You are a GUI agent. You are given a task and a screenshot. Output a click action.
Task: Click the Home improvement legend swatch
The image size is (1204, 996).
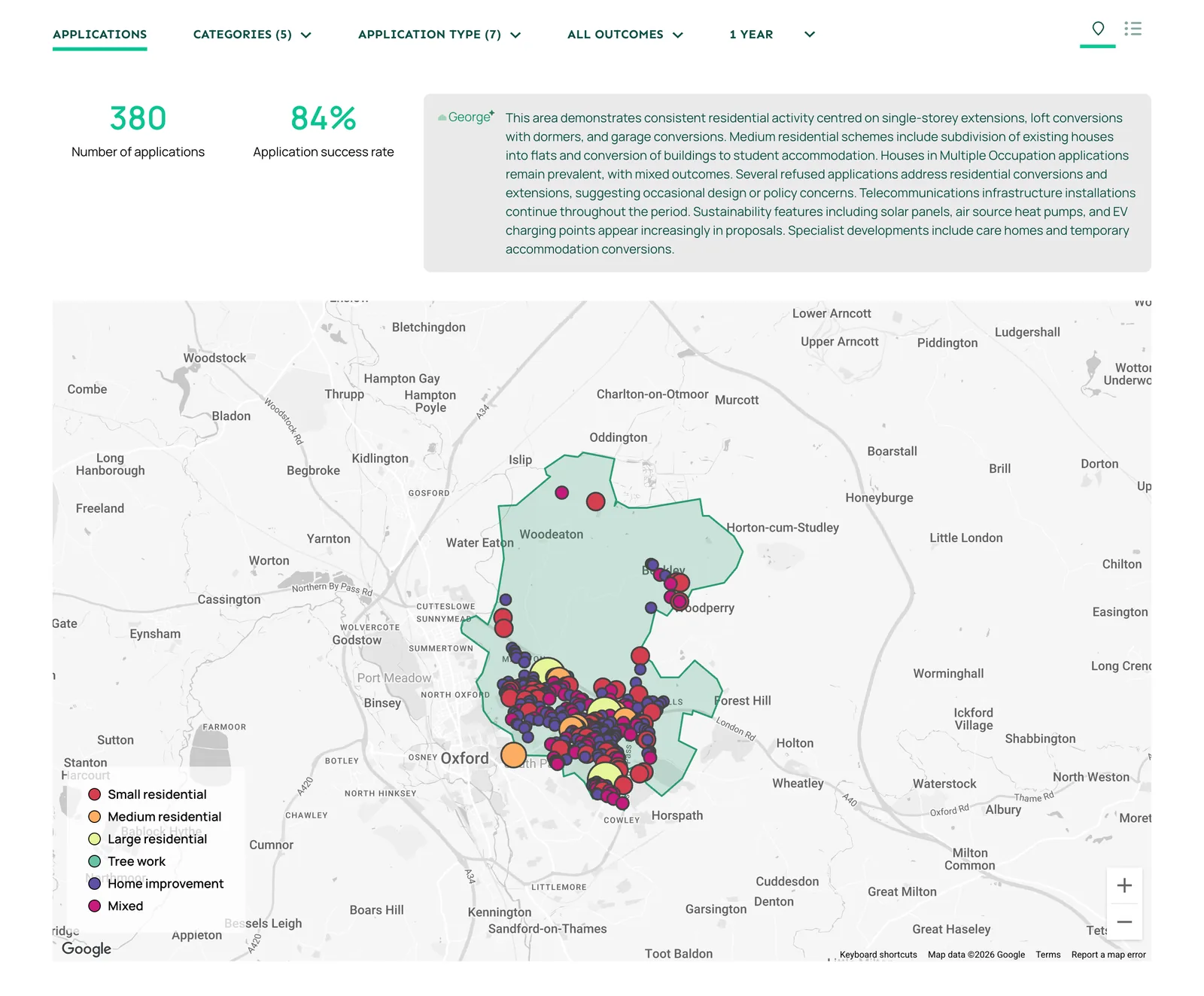[95, 884]
